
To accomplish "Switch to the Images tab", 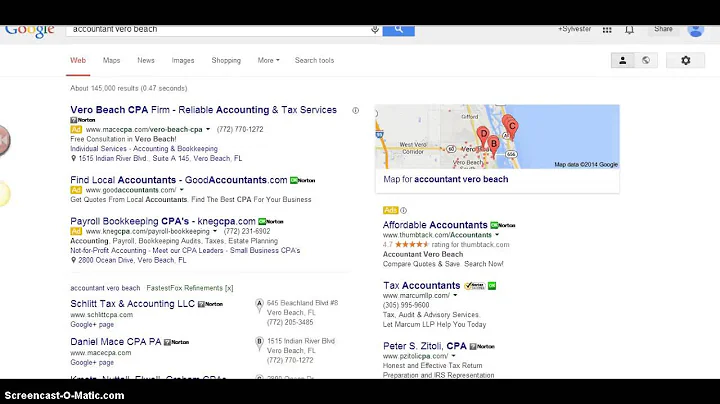I will point(183,60).
